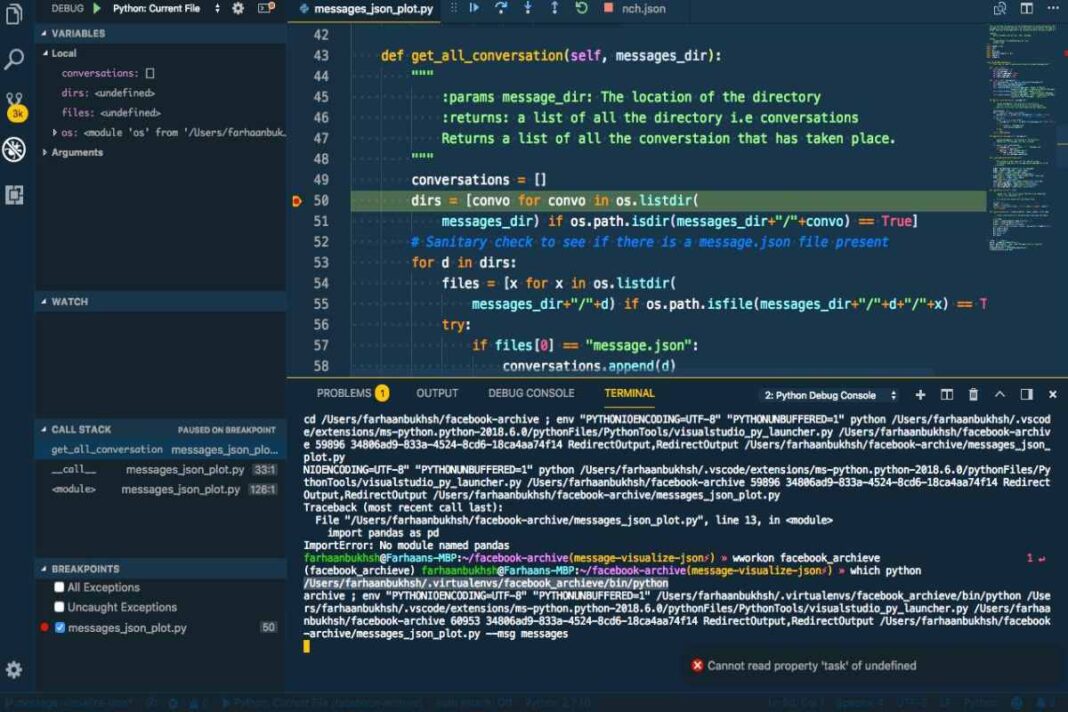Open the Extensions view icon
Image resolution: width=1068 pixels, height=712 pixels.
(x=14, y=194)
